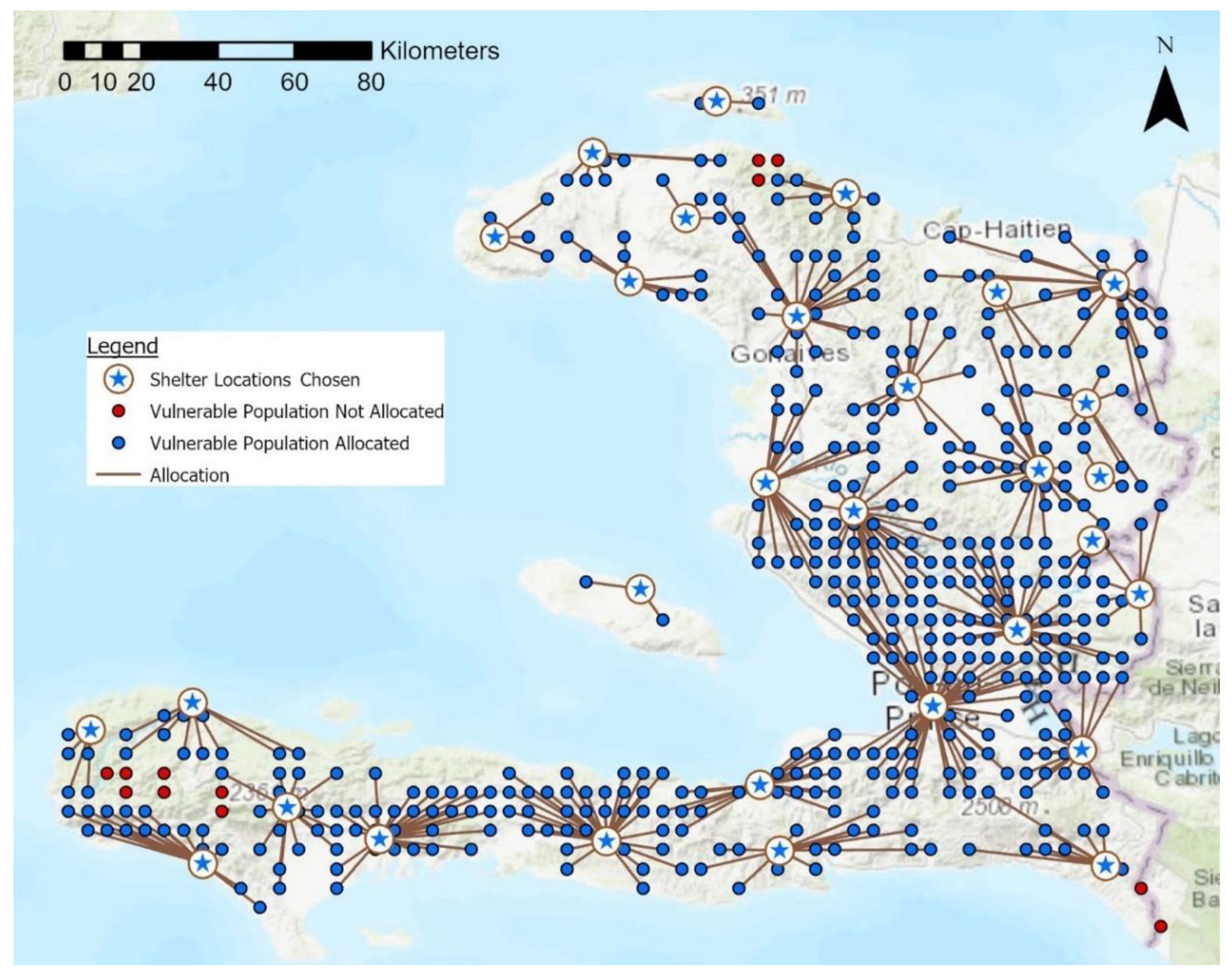Click the Port-au-Prince shelter star hub
Viewport: 1232px width, 979px height.
tap(933, 707)
